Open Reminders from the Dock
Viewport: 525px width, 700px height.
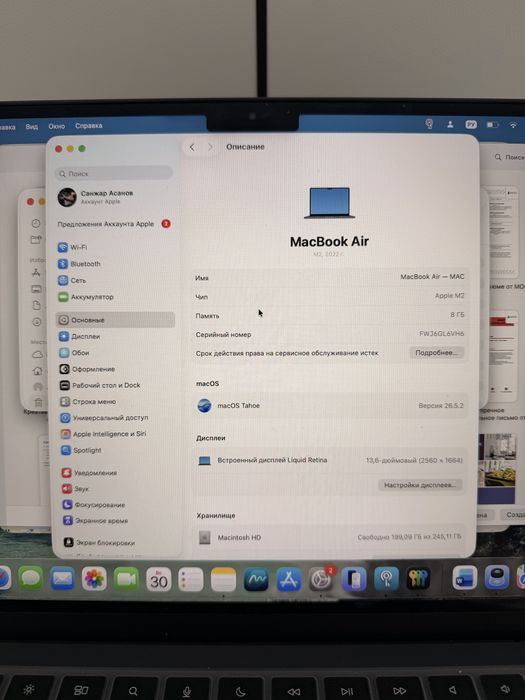click(191, 579)
